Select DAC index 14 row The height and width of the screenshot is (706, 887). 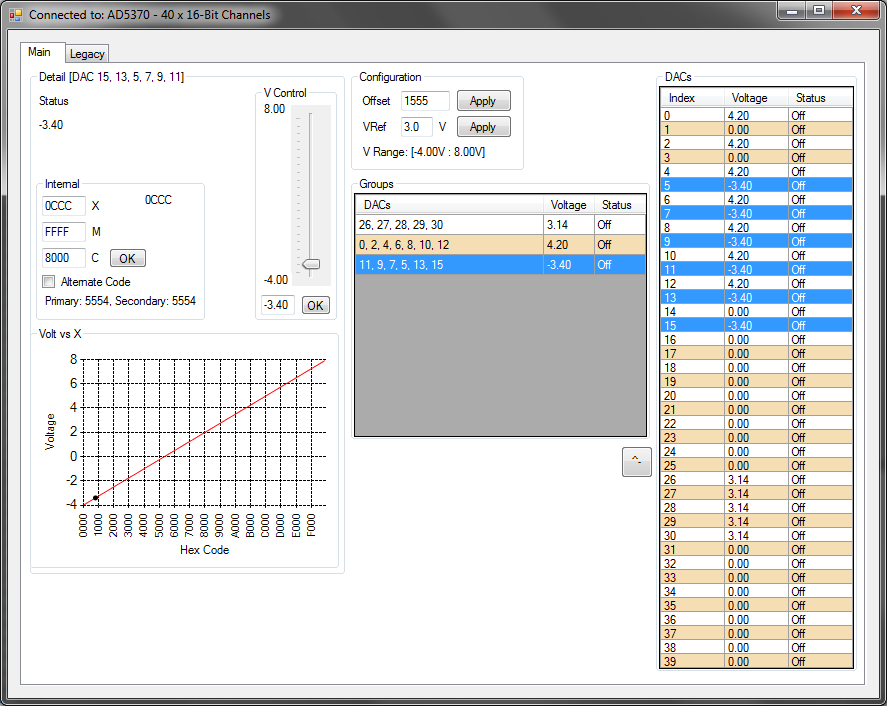pos(756,312)
